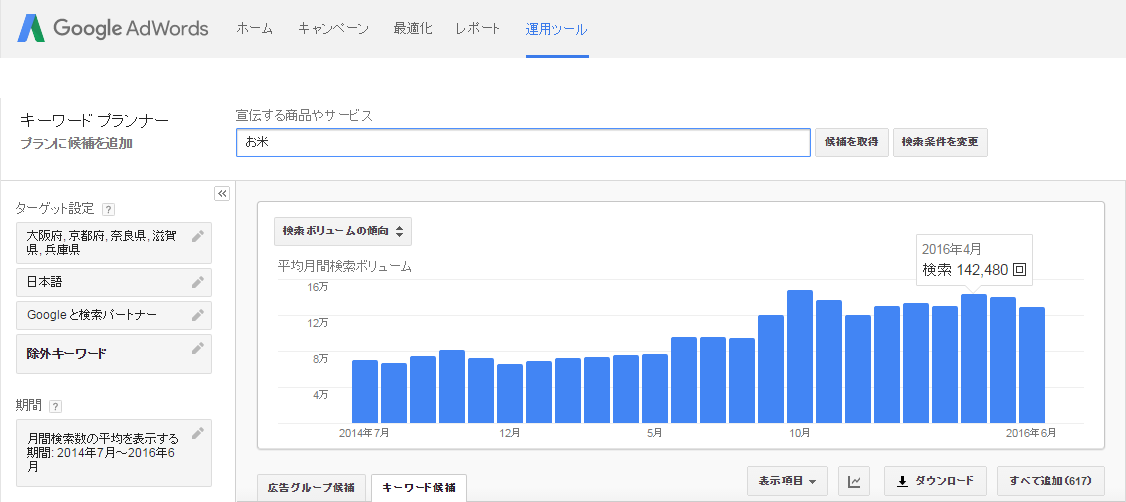The image size is (1126, 502).
Task: Edit Google と検索パートナー network pencil
Action: coord(198,315)
